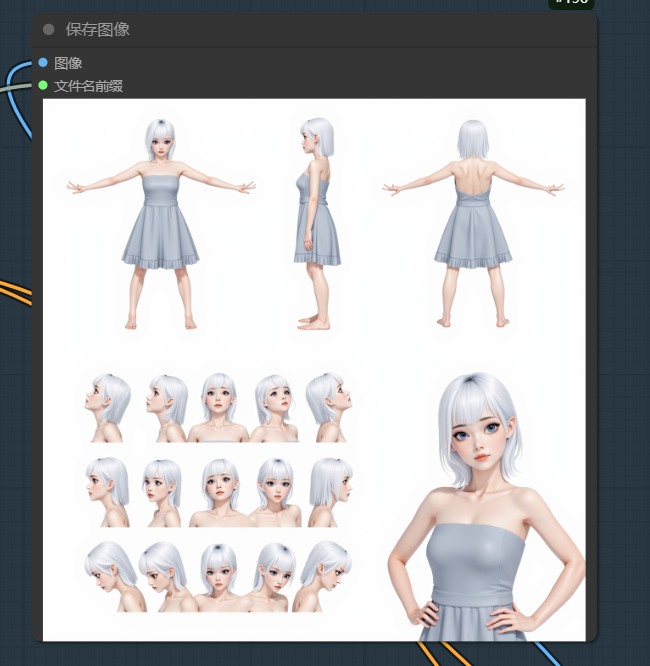Select the 图像 input label
650x666 pixels.
pyautogui.click(x=68, y=63)
